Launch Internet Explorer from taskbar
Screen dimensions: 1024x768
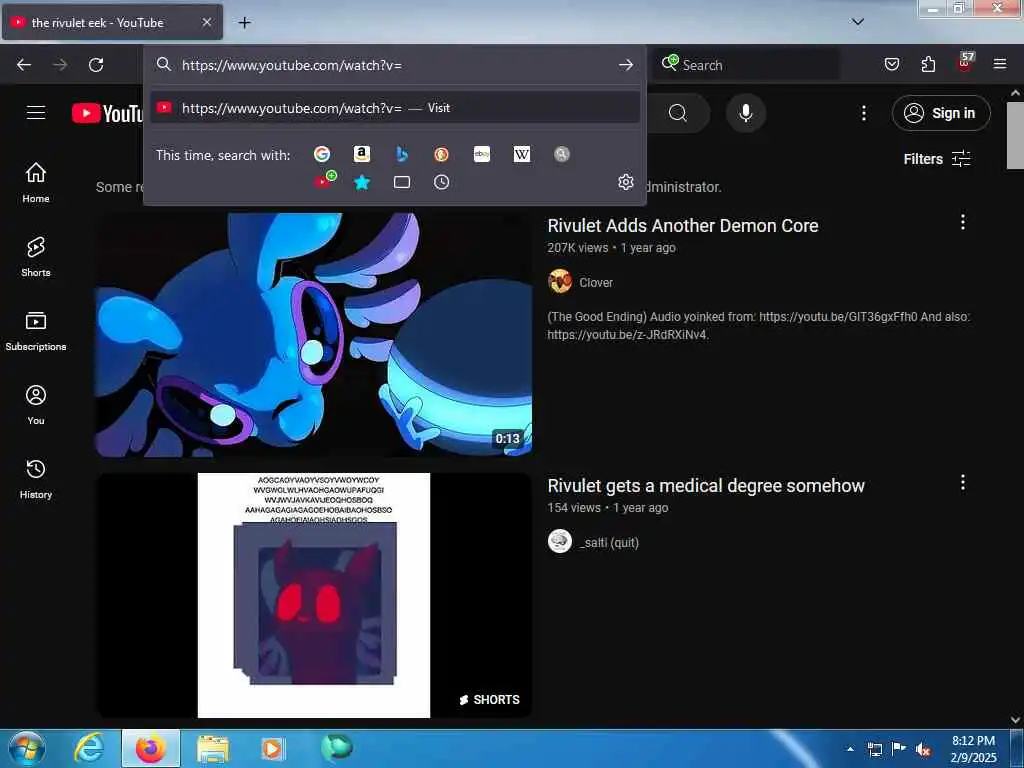[x=89, y=748]
